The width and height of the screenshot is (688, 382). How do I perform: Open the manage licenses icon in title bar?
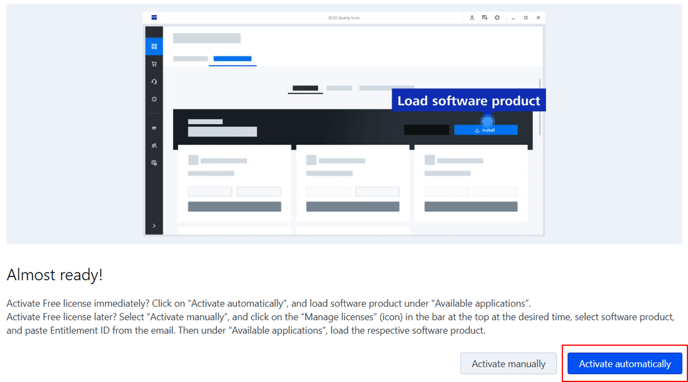pos(484,18)
